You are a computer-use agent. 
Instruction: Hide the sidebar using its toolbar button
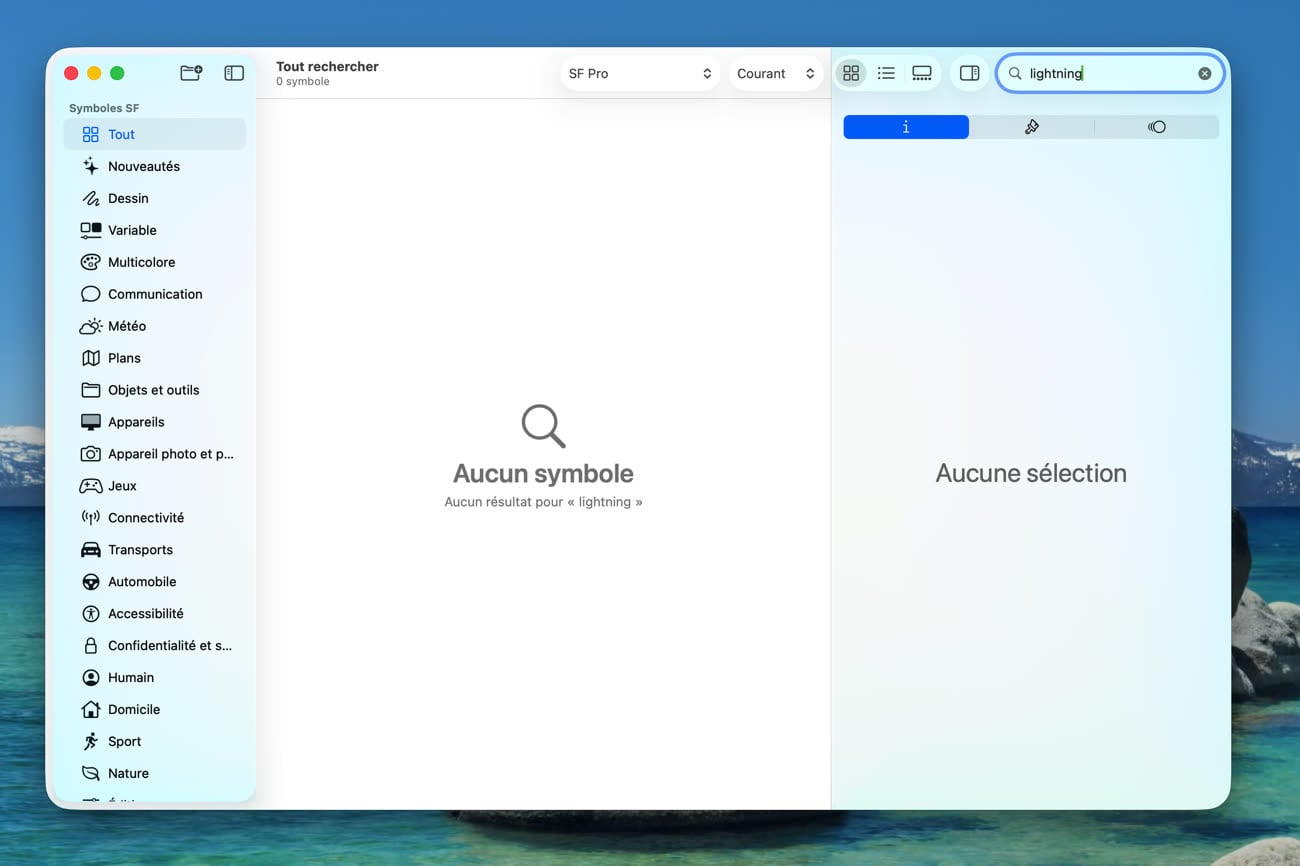point(233,72)
